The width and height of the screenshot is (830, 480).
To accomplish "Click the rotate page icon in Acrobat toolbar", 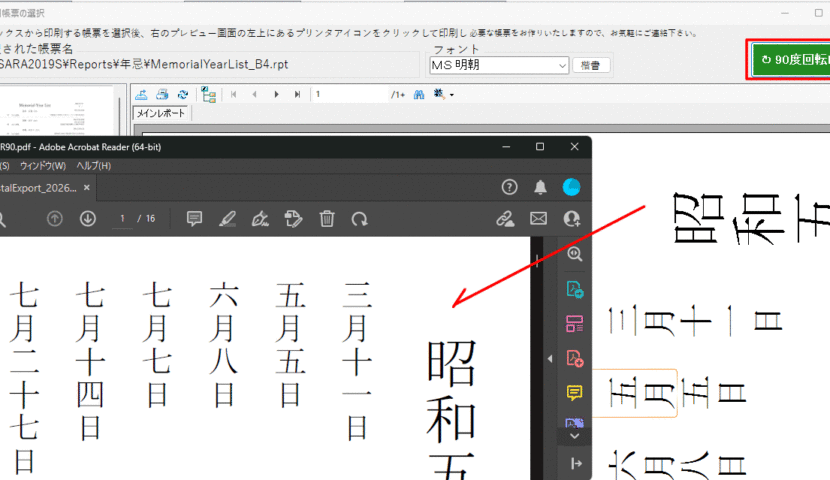I will click(359, 218).
